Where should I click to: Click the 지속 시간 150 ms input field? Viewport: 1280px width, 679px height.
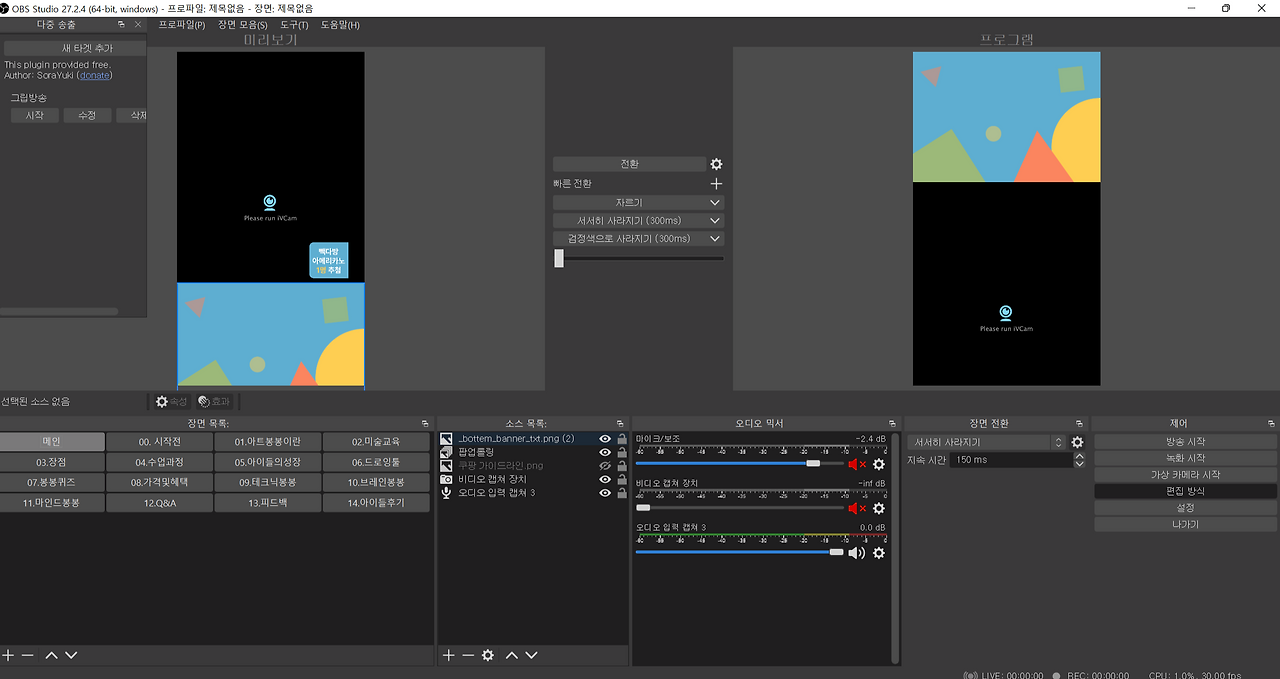pos(1010,460)
